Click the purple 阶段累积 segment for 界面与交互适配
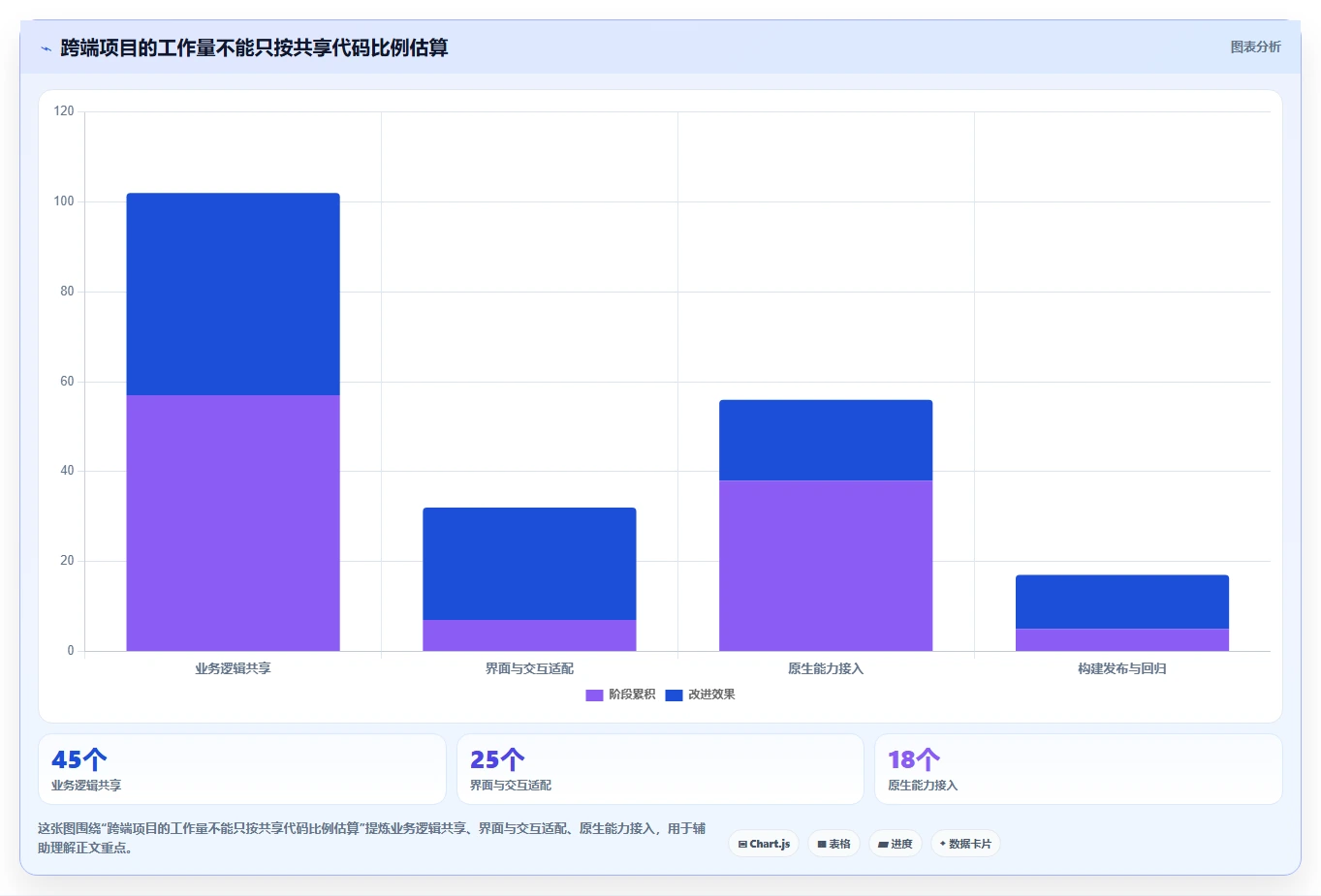This screenshot has width=1321, height=896. click(x=529, y=635)
